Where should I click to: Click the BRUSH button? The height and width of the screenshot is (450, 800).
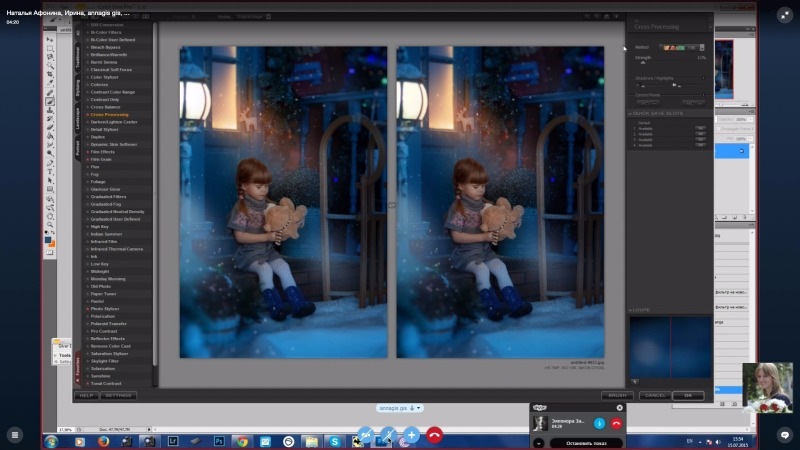(617, 395)
